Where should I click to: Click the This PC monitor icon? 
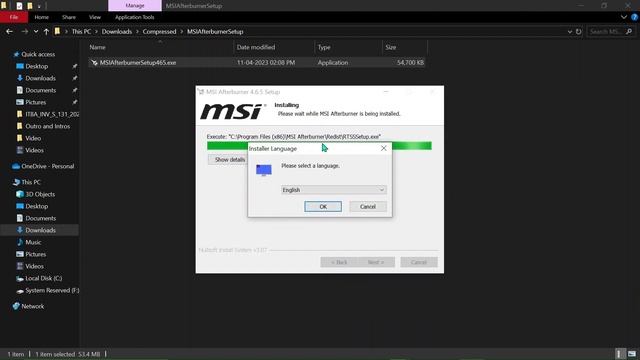point(16,182)
